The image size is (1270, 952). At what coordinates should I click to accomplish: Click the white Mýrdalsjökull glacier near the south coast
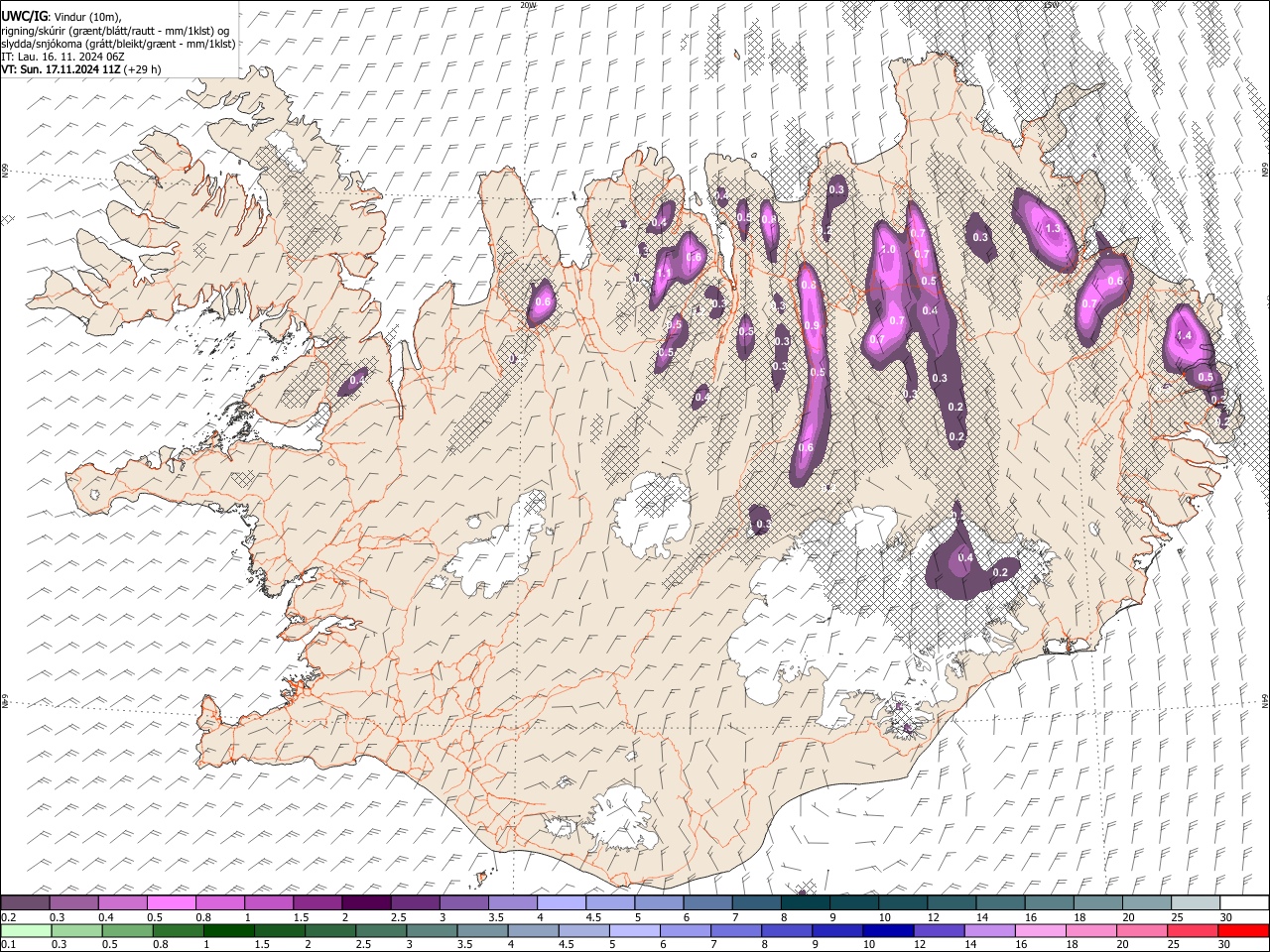(x=620, y=818)
